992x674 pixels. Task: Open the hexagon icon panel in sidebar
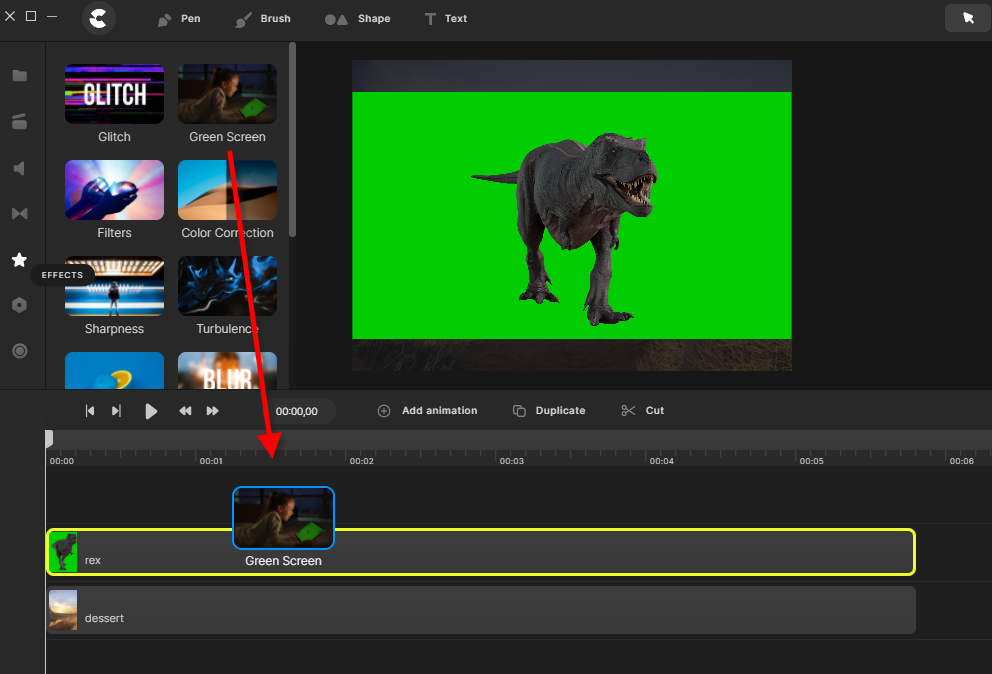(20, 305)
